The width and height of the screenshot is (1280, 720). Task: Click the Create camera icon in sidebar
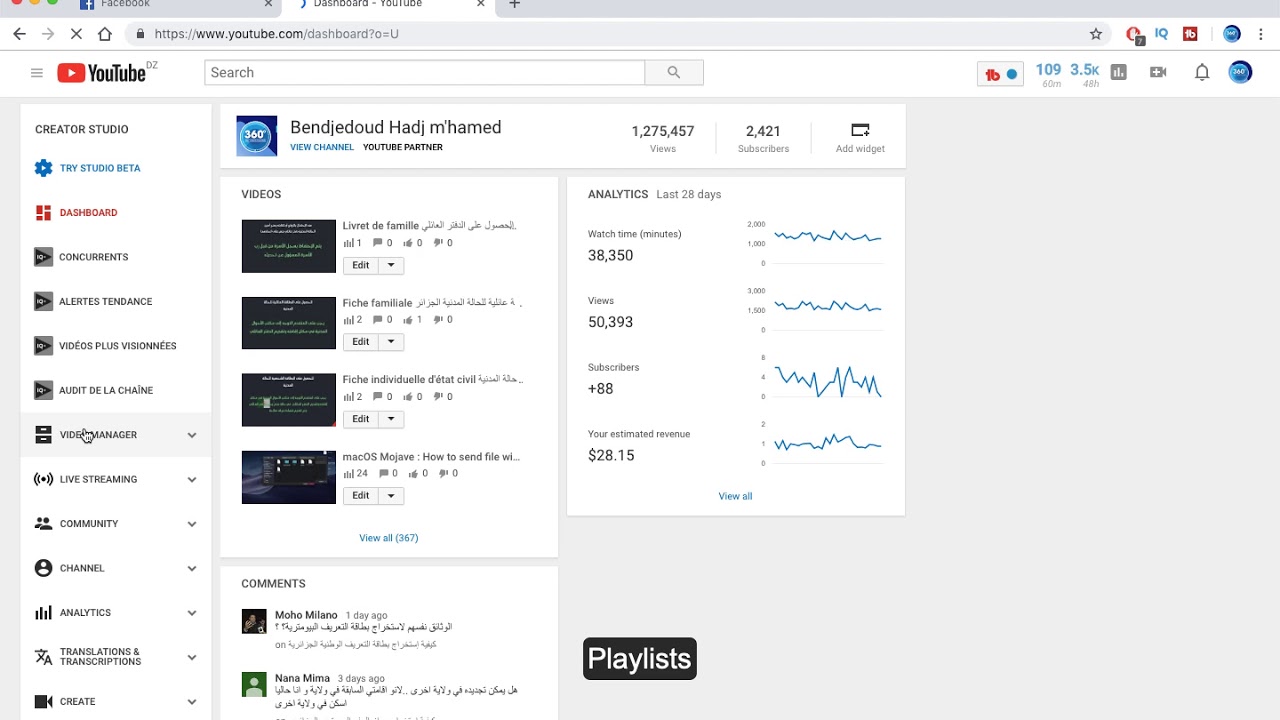(x=43, y=701)
